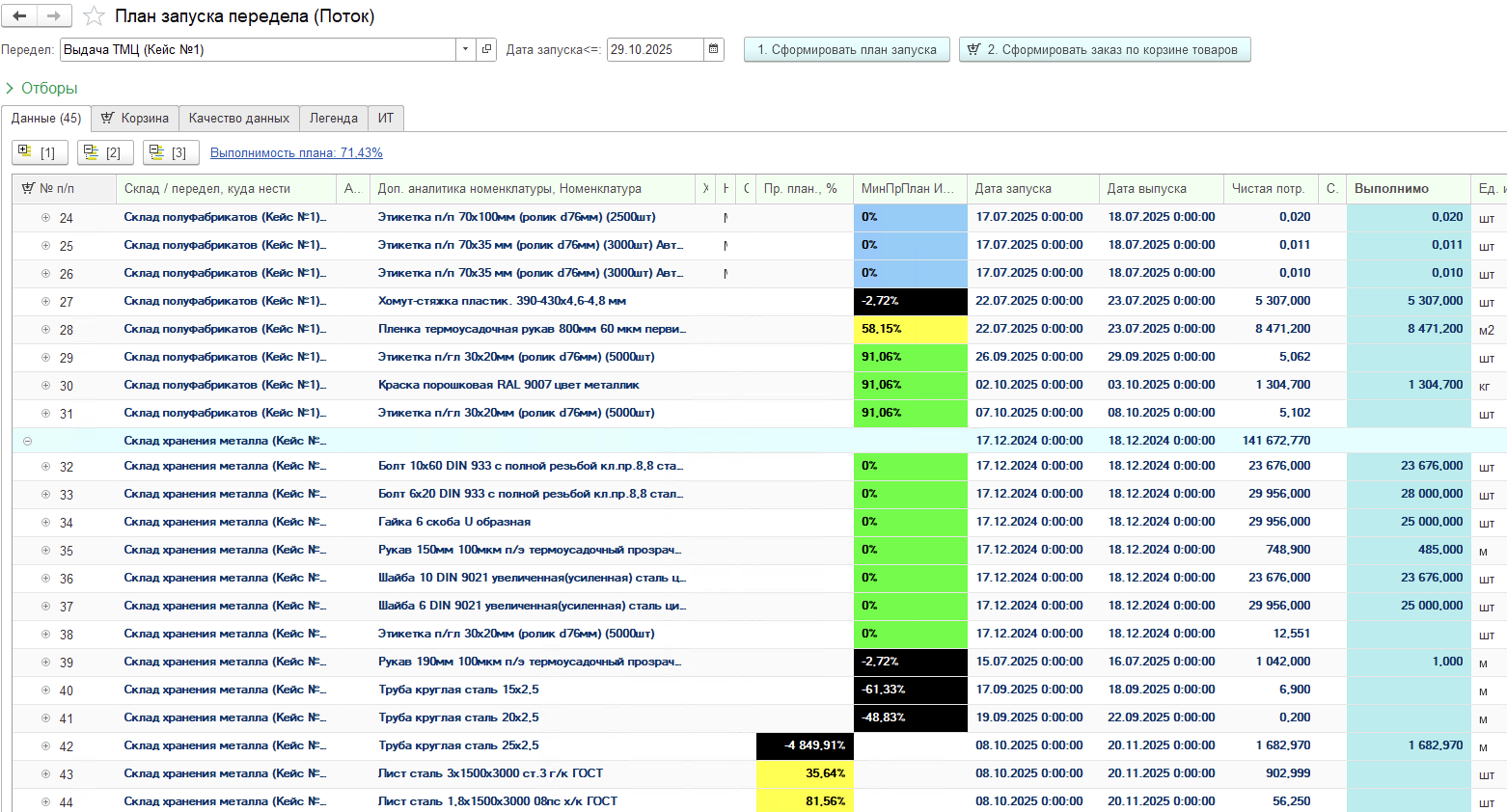Expand row 30 Краска порошковая plus icon

coord(45,386)
